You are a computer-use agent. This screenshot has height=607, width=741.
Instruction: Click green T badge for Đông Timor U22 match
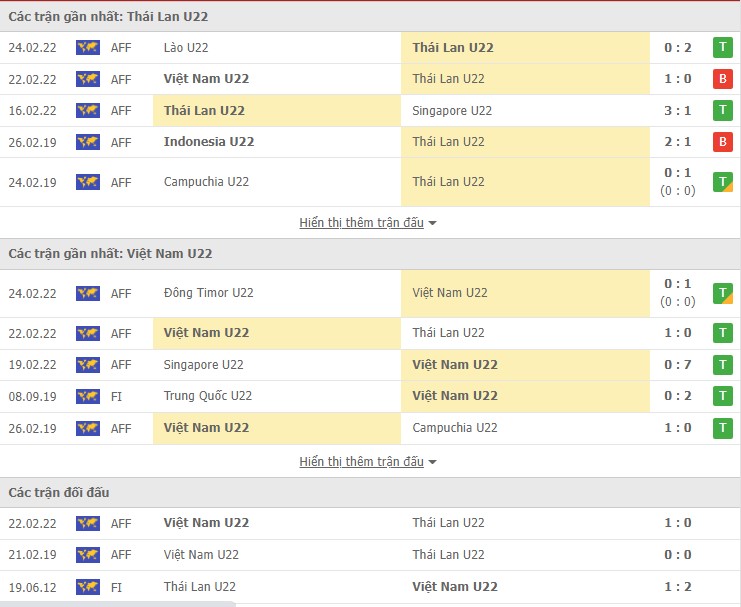coord(722,293)
